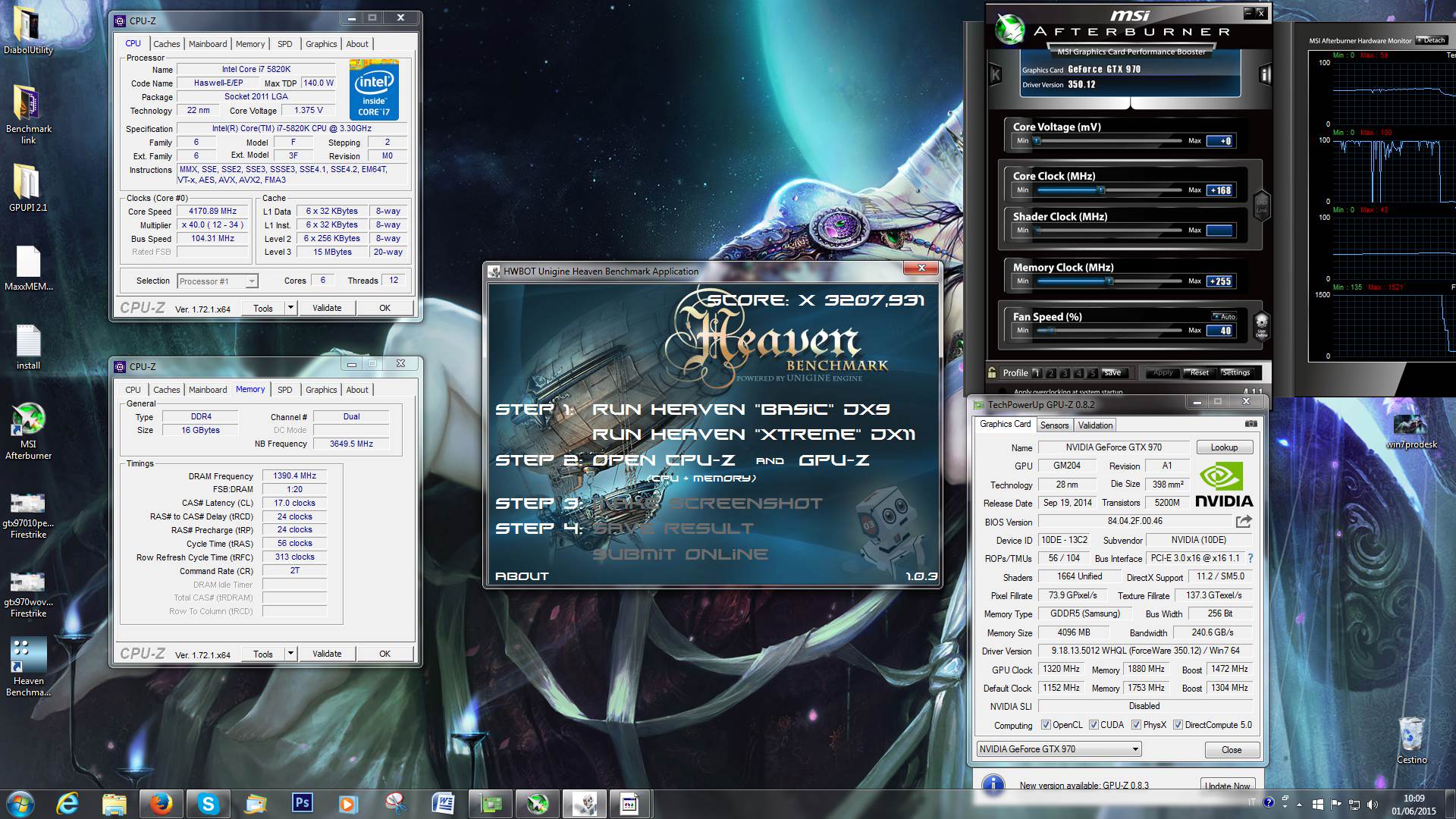This screenshot has height=819, width=1456.
Task: Show hidden system tray icons arrow
Action: point(1300,805)
